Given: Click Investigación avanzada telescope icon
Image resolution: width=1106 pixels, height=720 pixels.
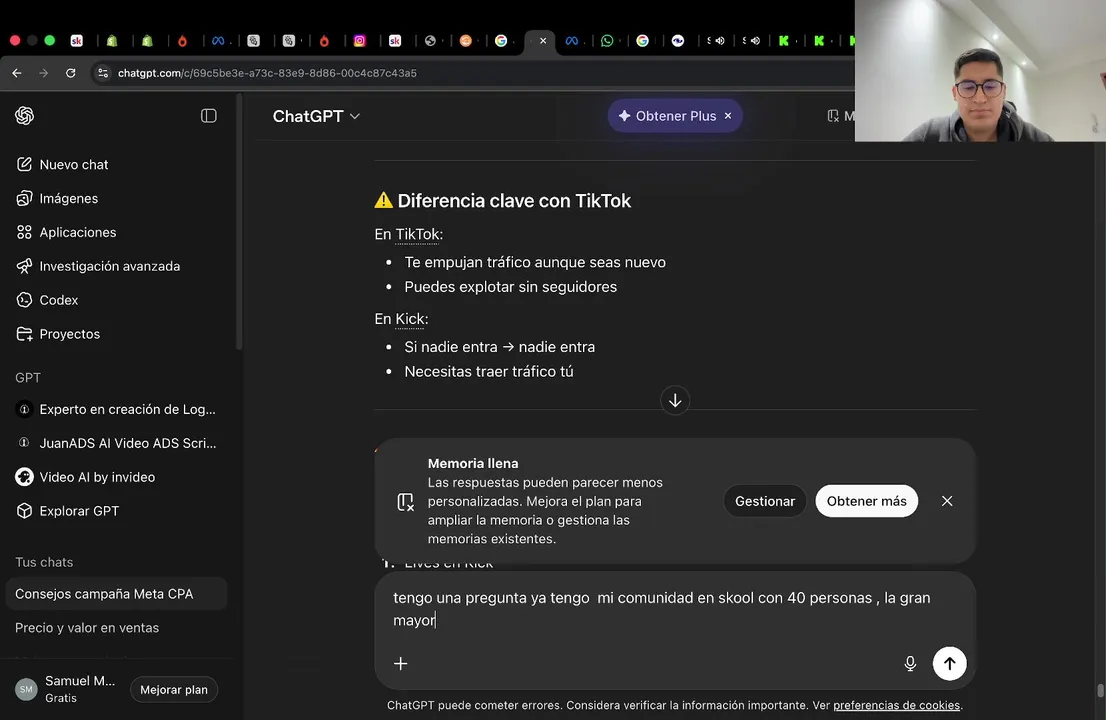Looking at the screenshot, I should (24, 266).
